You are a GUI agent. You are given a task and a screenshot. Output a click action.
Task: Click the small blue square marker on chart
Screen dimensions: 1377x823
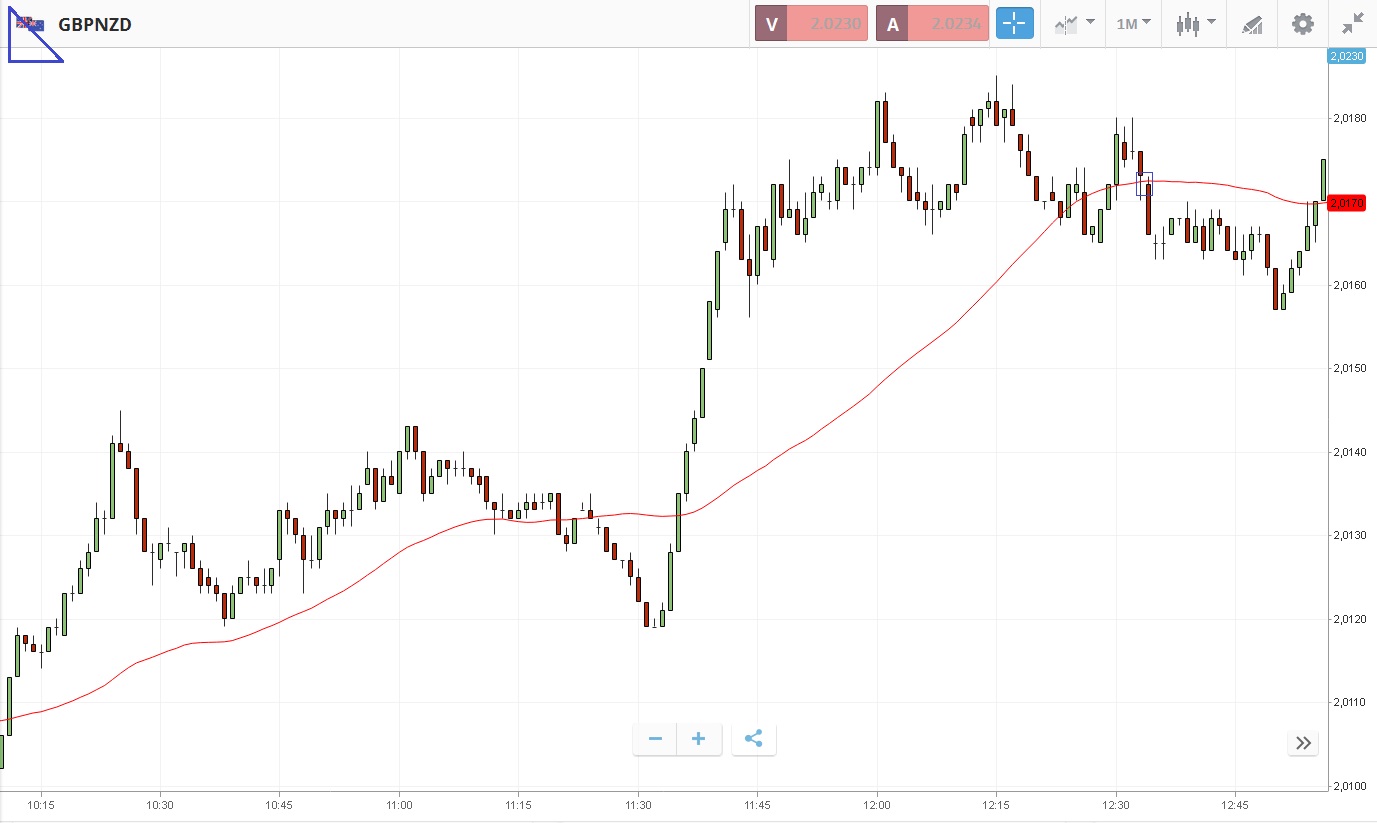coord(1144,184)
